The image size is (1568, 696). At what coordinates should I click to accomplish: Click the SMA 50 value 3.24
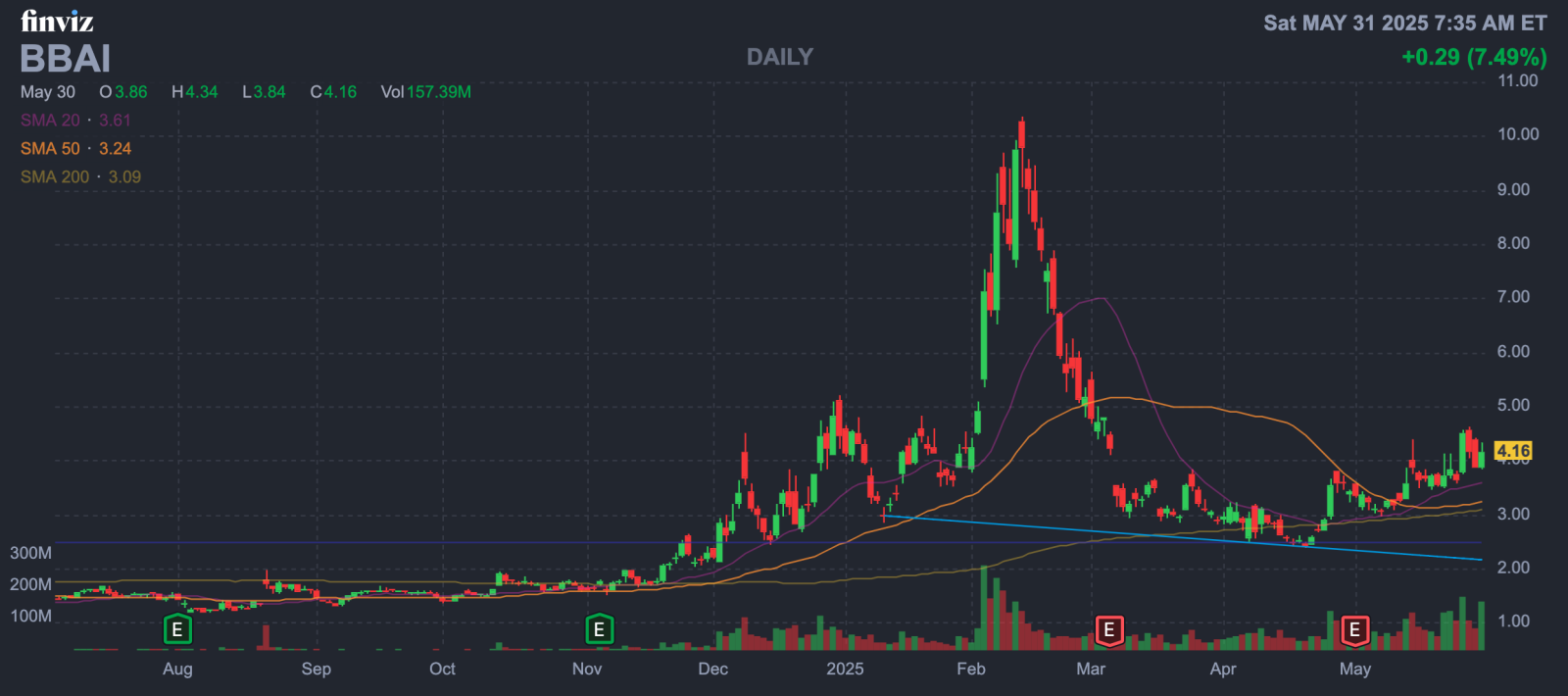coord(115,148)
